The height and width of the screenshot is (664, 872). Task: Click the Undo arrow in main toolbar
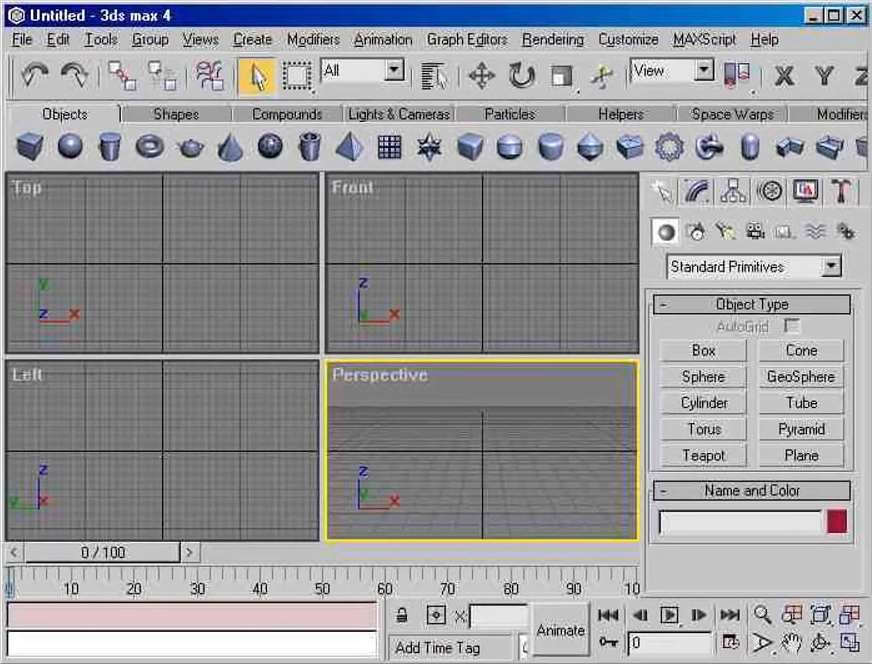(x=34, y=75)
